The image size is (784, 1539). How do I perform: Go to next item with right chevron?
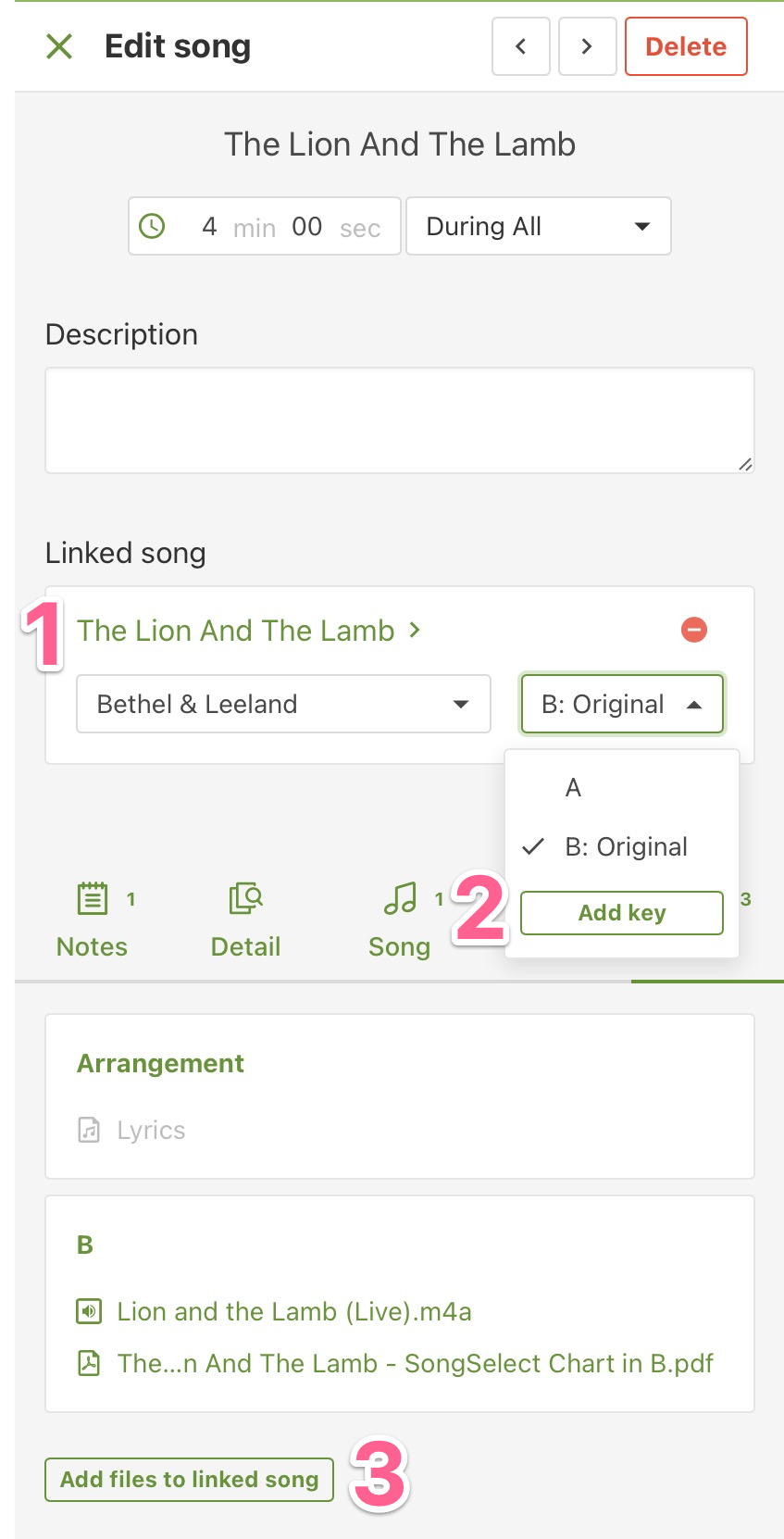[x=587, y=46]
